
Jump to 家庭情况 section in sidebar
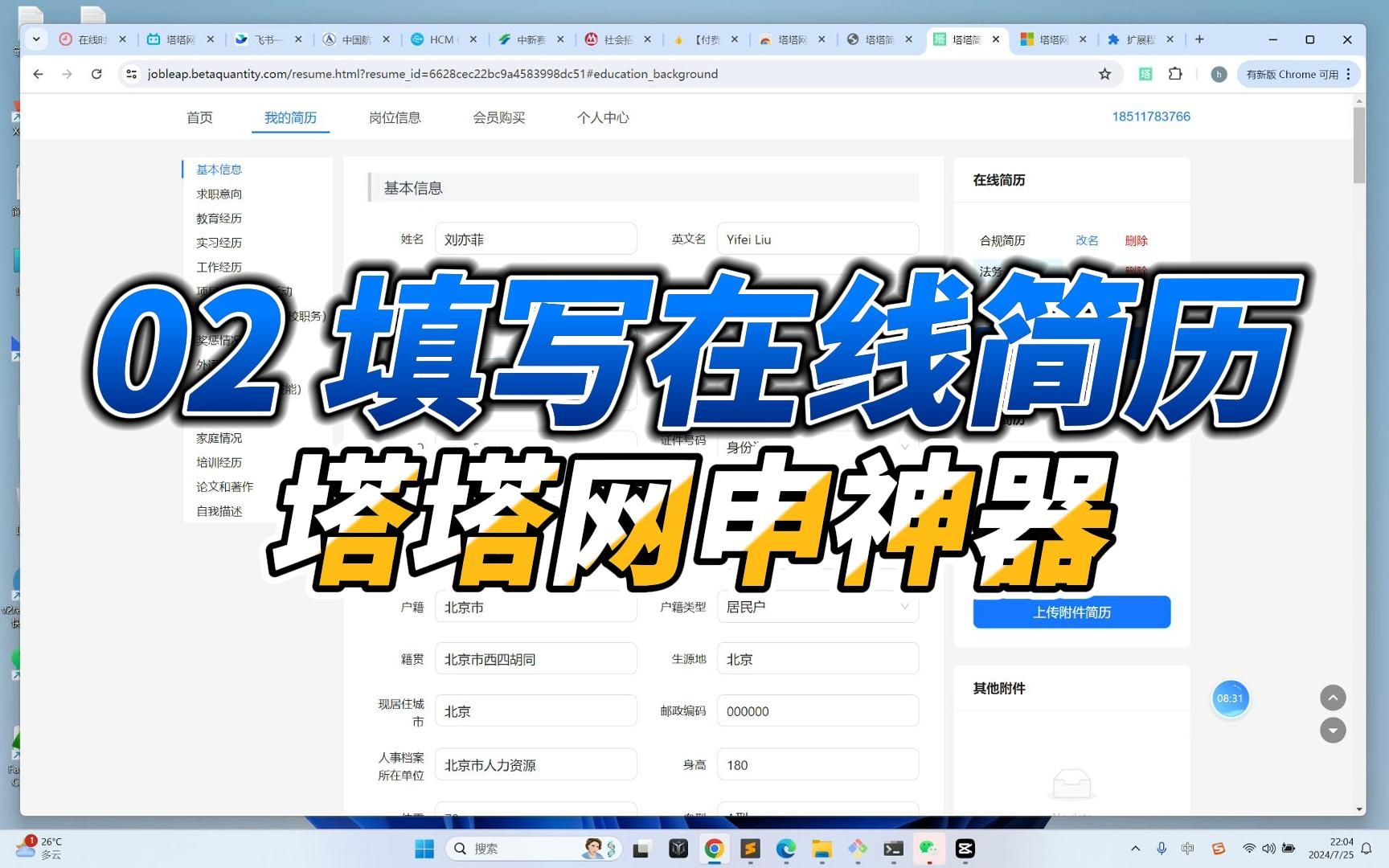click(219, 438)
